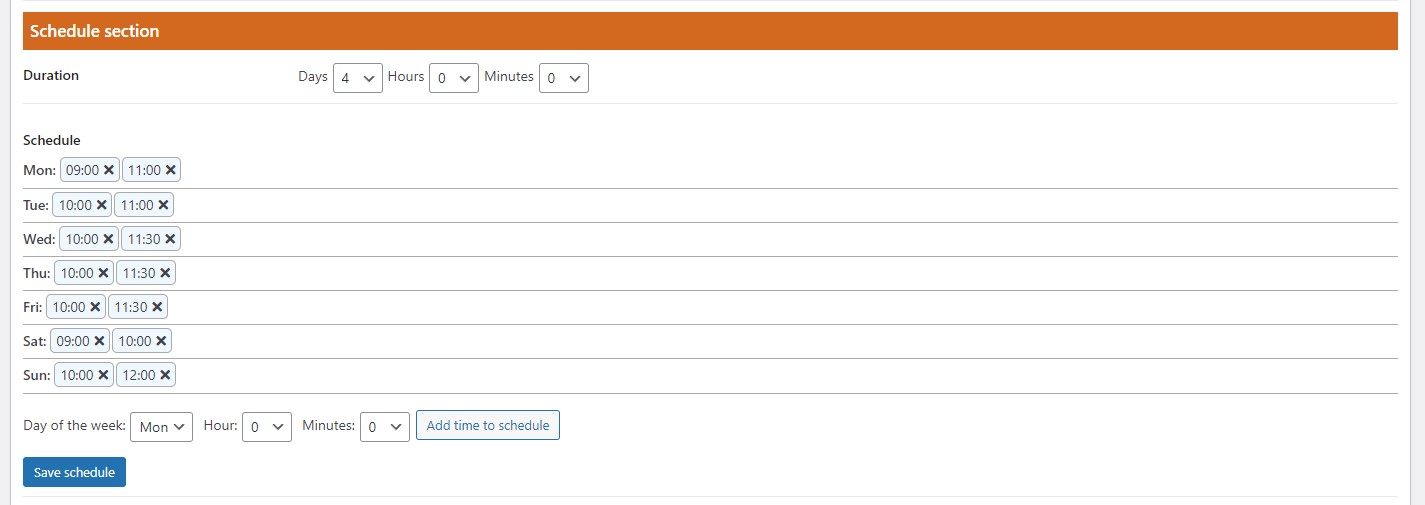Remove the Fri 10:00 time slot
This screenshot has width=1425, height=505.
tap(95, 307)
